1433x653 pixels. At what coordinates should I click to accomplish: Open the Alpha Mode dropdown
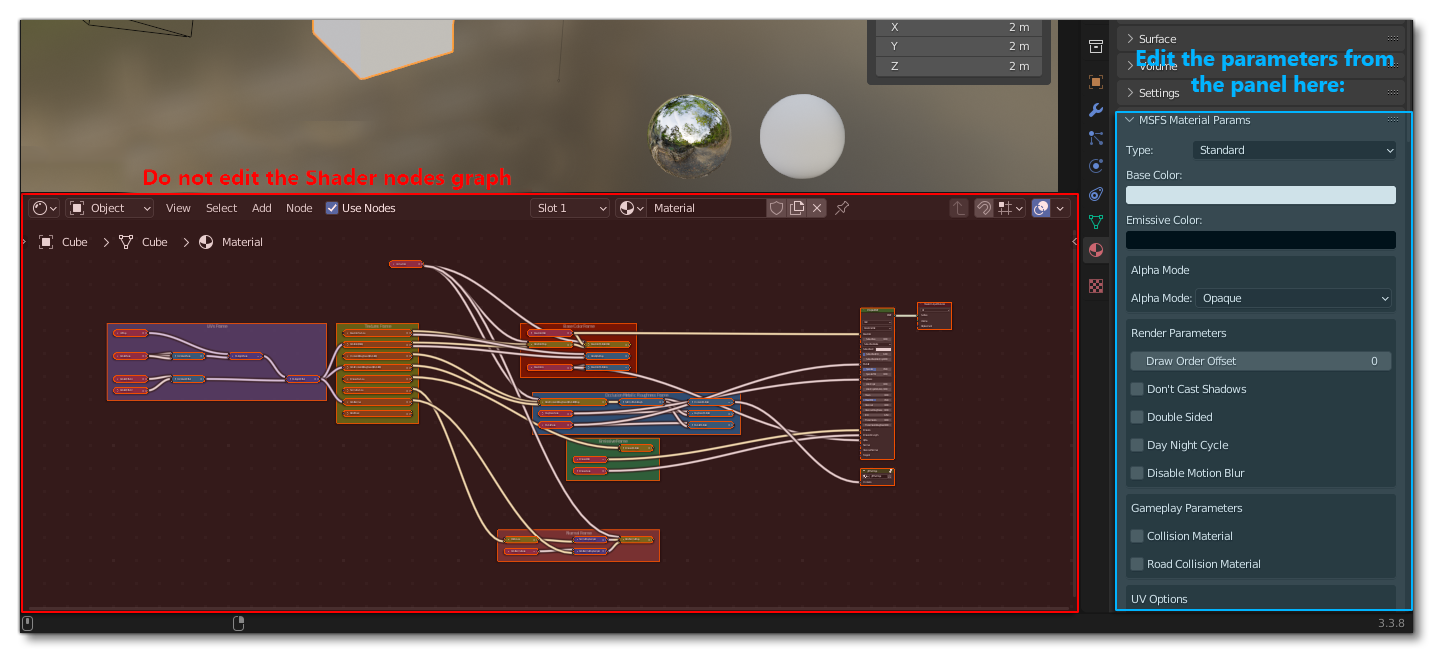pyautogui.click(x=1292, y=298)
